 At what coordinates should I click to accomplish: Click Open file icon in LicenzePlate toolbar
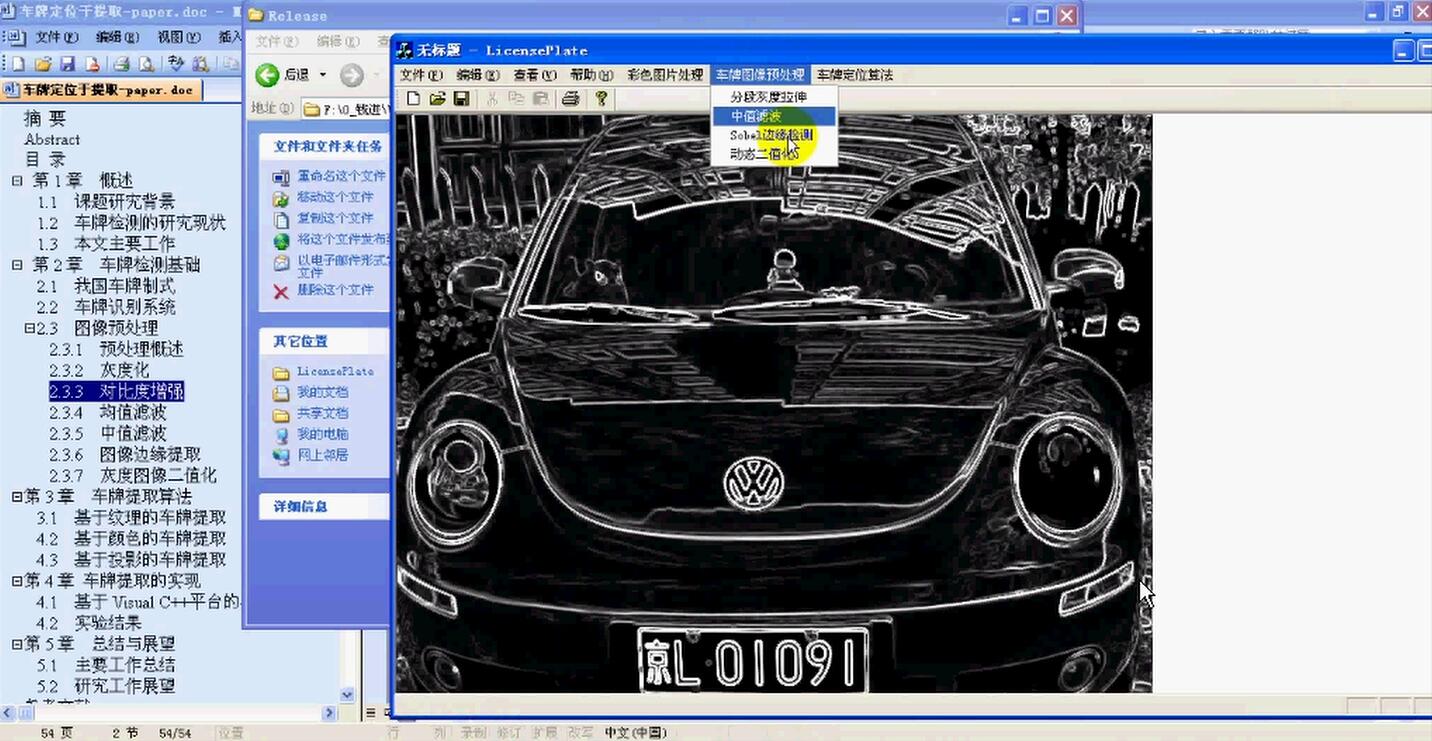pyautogui.click(x=437, y=98)
